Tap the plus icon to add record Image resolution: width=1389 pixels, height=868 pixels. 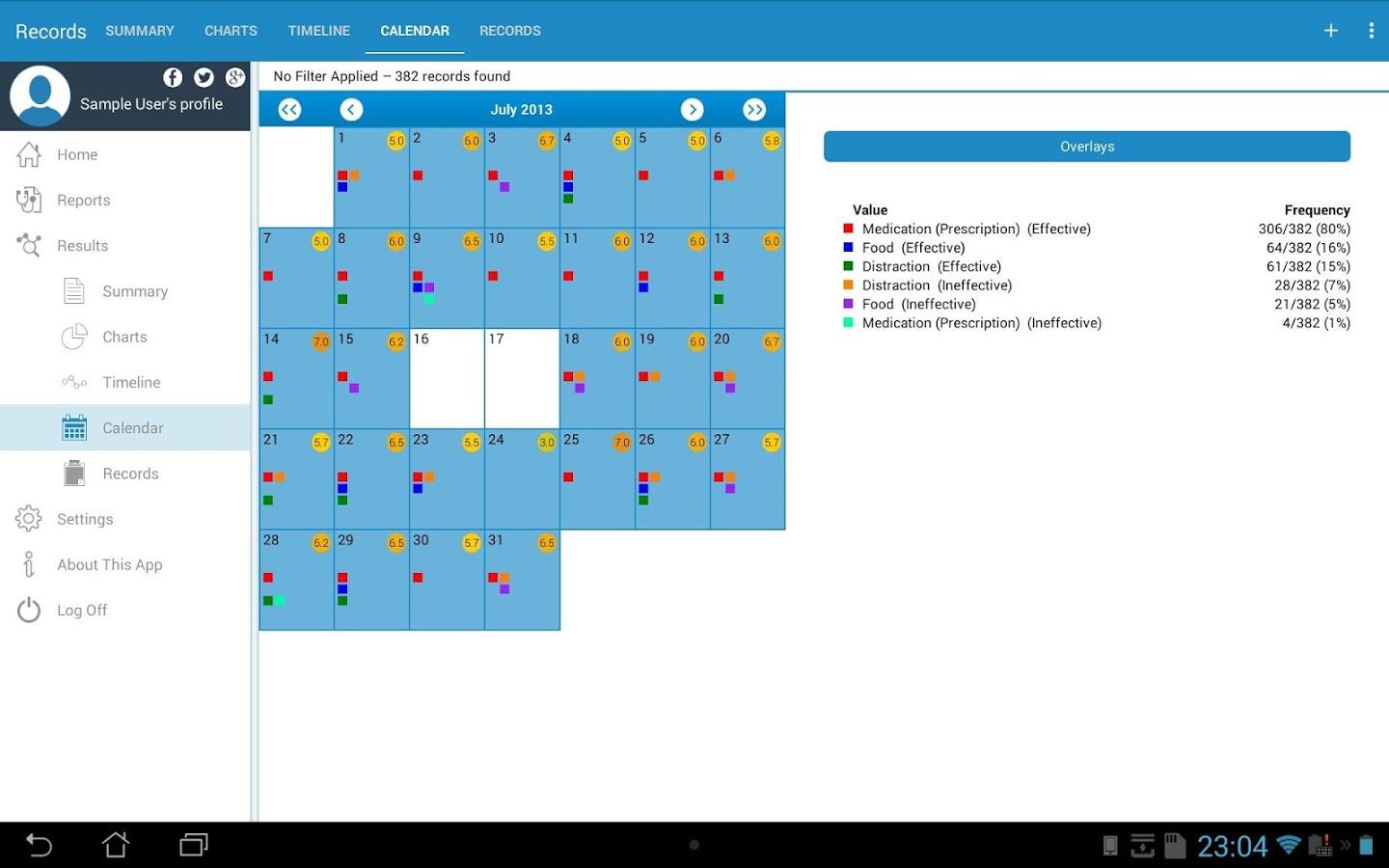pyautogui.click(x=1330, y=31)
